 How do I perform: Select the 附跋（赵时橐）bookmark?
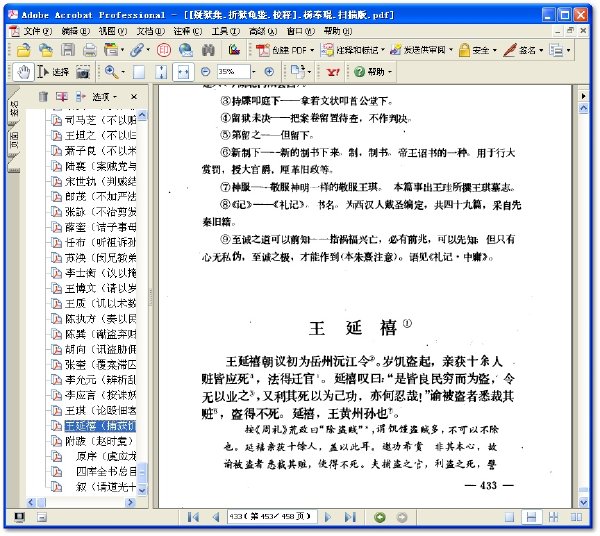point(98,441)
